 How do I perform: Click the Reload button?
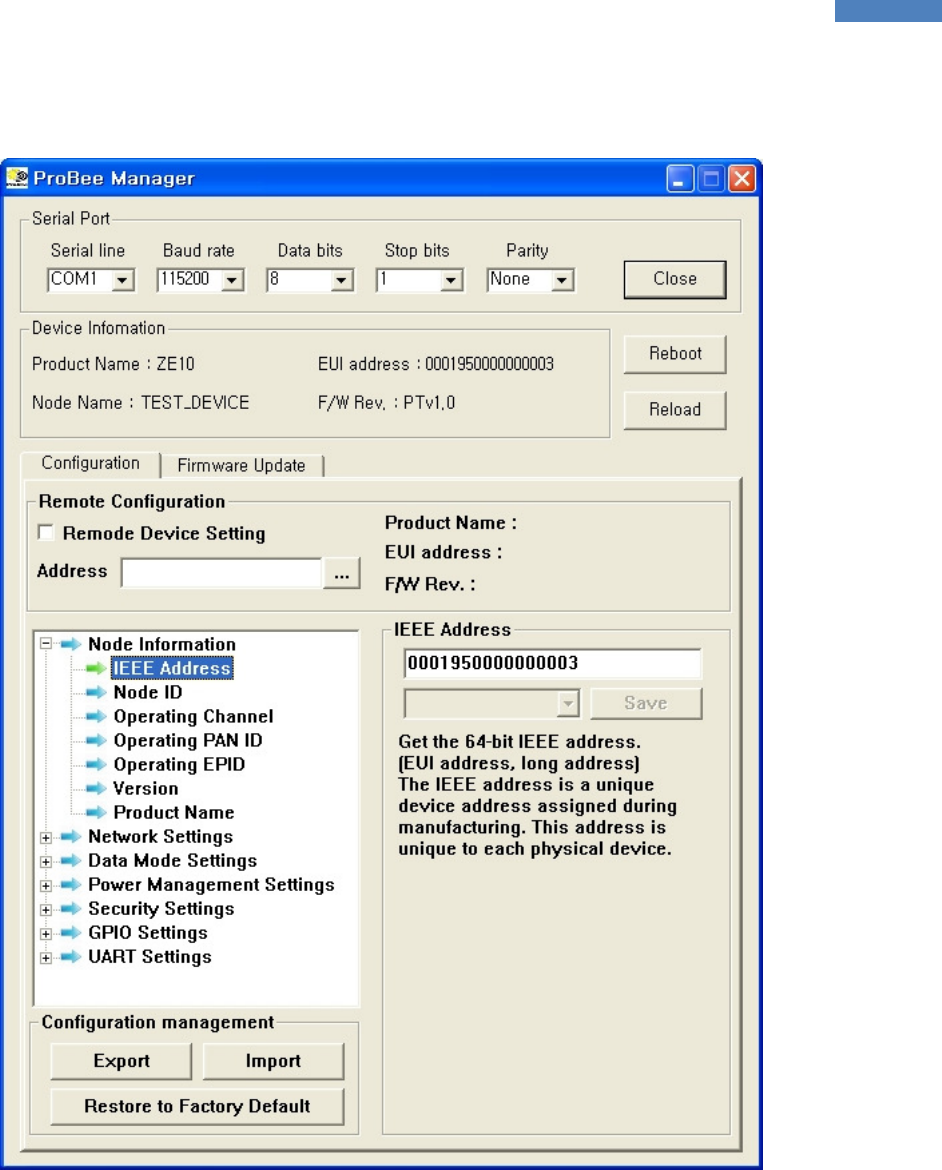675,410
